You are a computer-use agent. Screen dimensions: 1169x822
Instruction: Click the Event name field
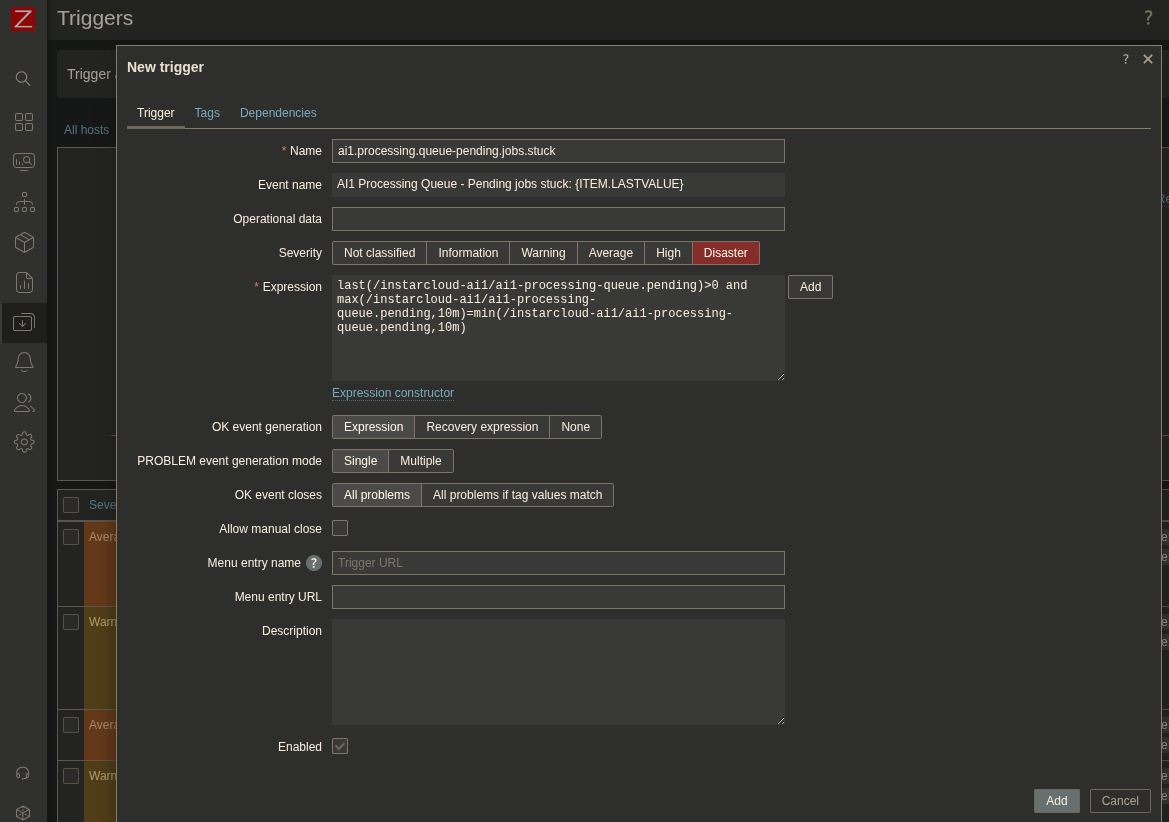coord(558,185)
